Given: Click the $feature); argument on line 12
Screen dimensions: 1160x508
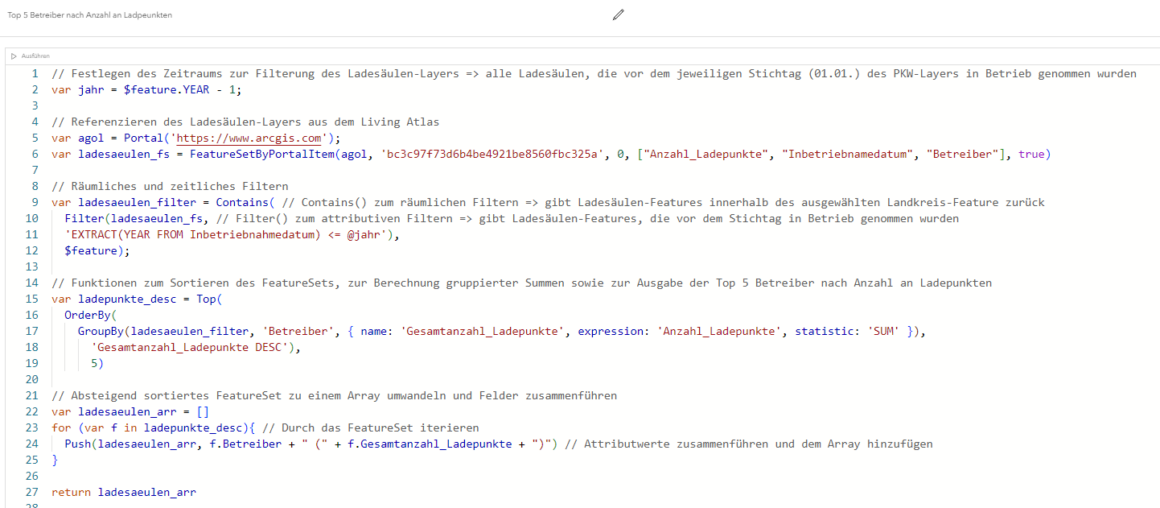Looking at the screenshot, I should 96,251.
